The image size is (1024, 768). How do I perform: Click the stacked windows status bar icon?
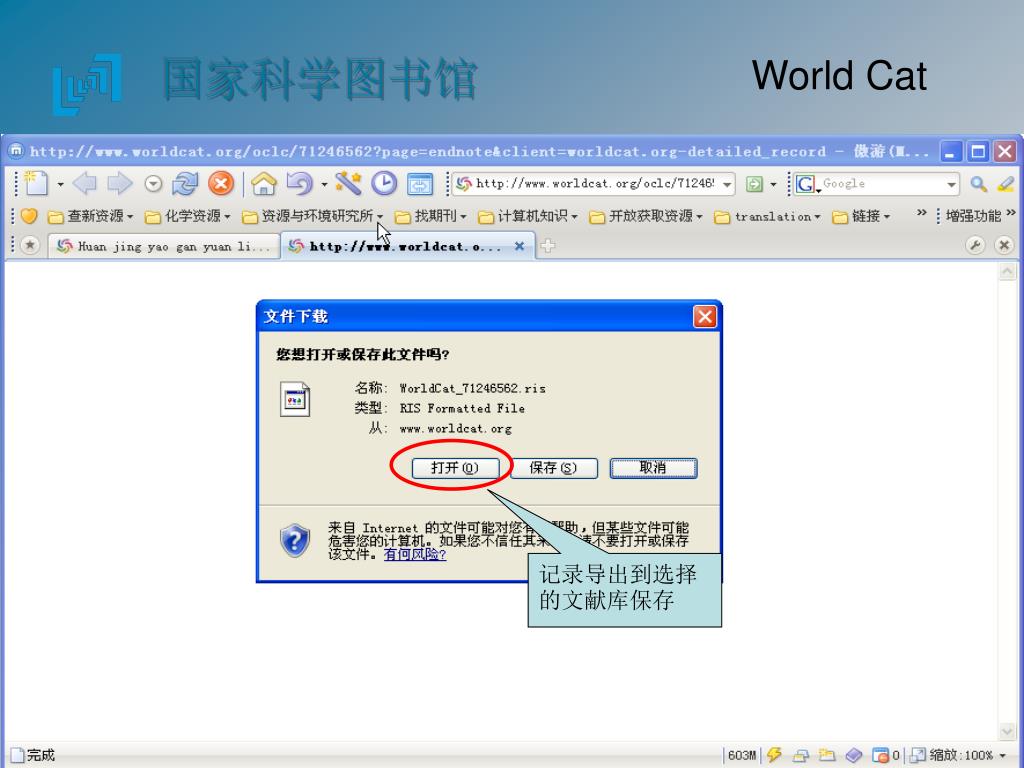point(801,756)
